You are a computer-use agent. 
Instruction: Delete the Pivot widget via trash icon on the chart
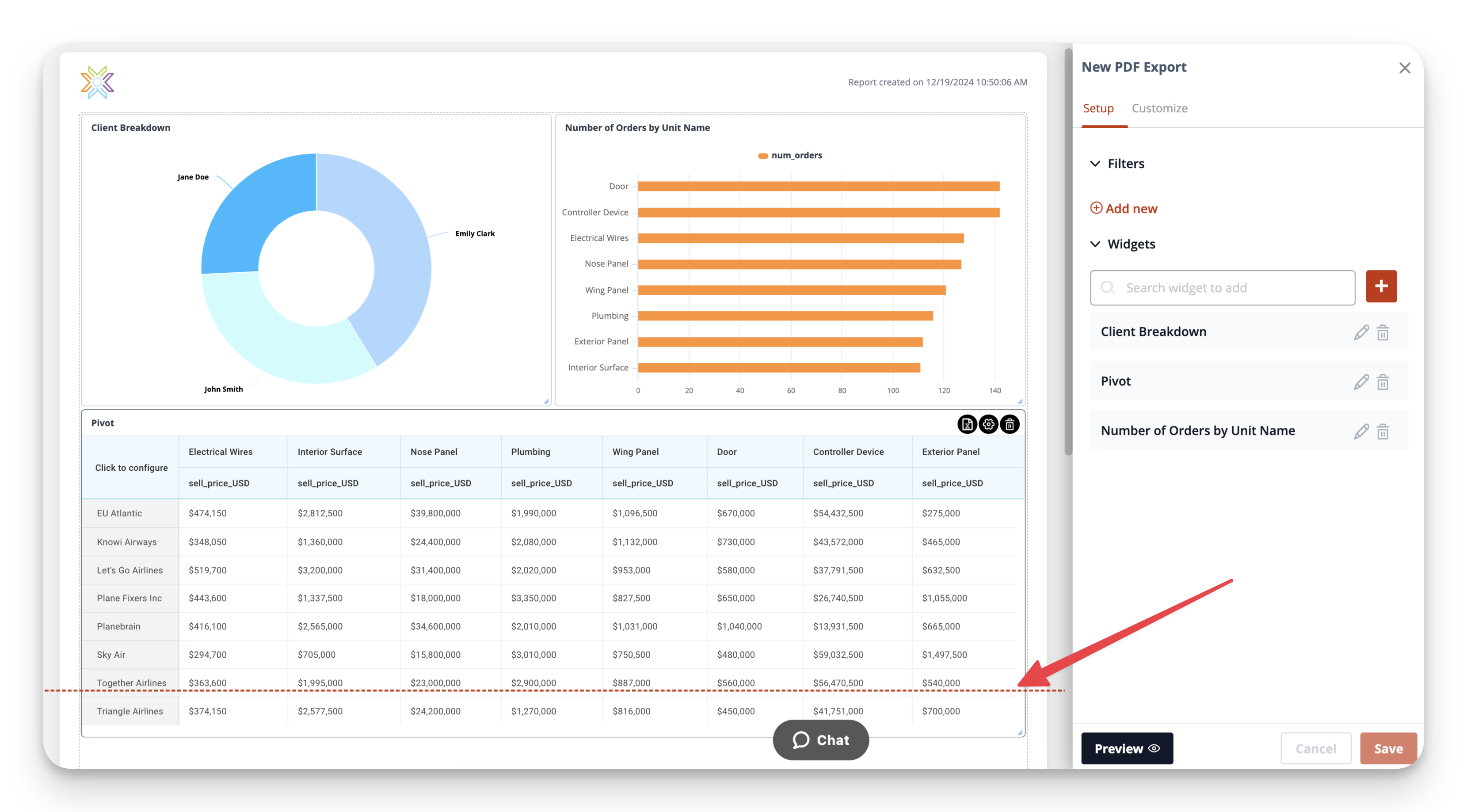(1009, 424)
